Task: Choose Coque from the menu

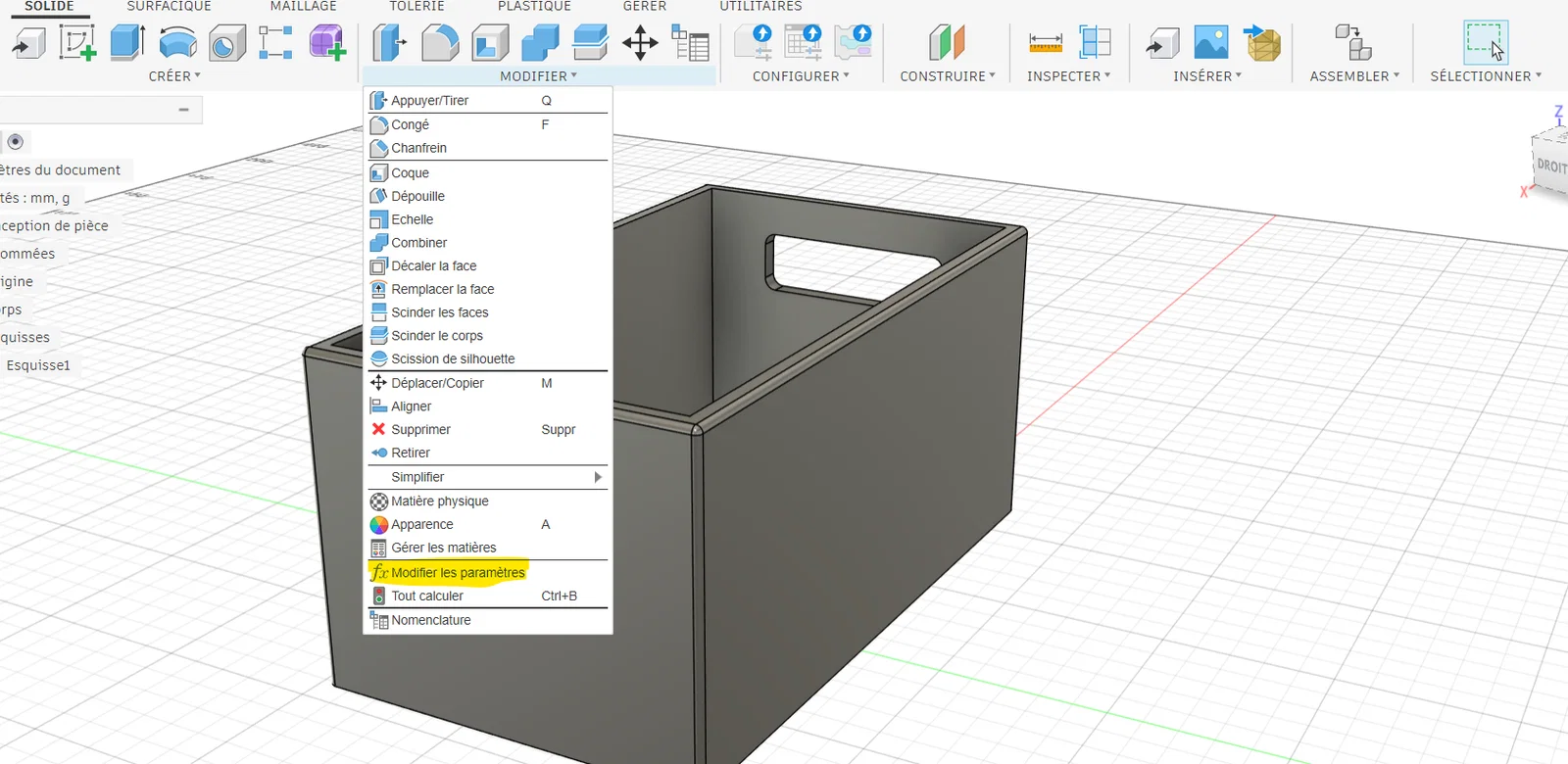Action: (x=488, y=172)
